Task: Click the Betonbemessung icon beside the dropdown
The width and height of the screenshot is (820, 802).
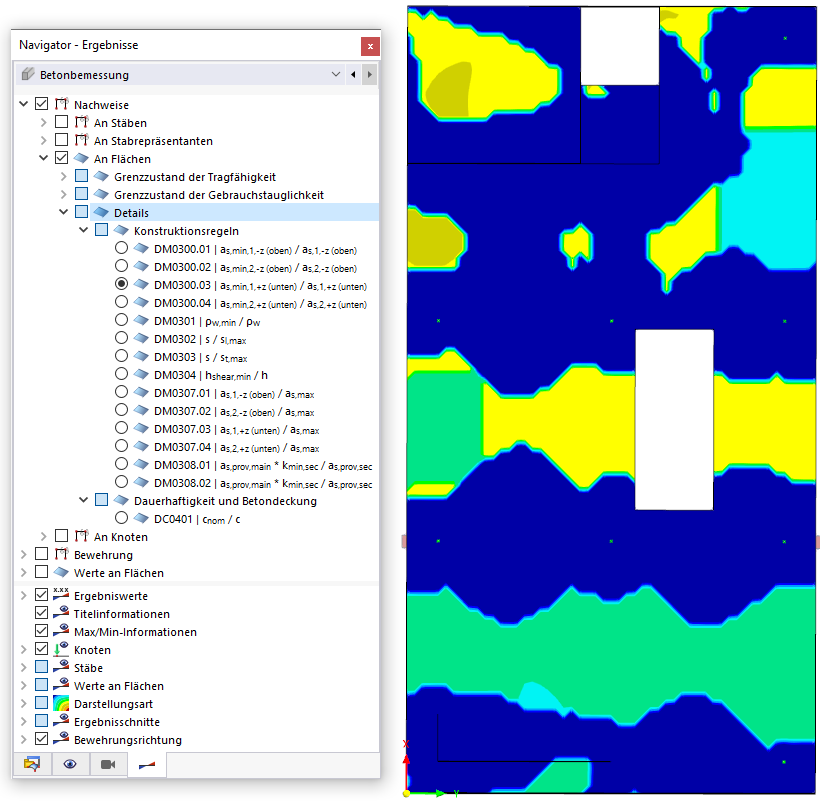Action: click(29, 73)
